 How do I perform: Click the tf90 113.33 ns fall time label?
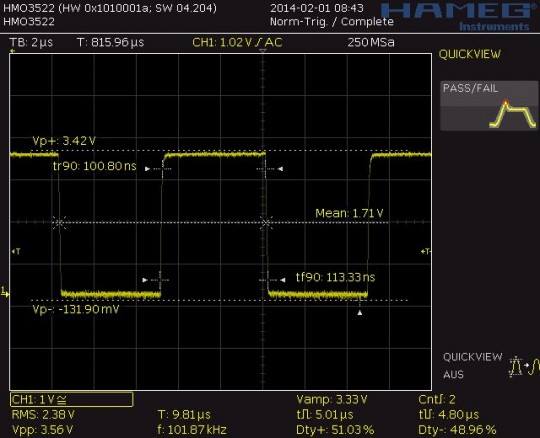coord(335,277)
